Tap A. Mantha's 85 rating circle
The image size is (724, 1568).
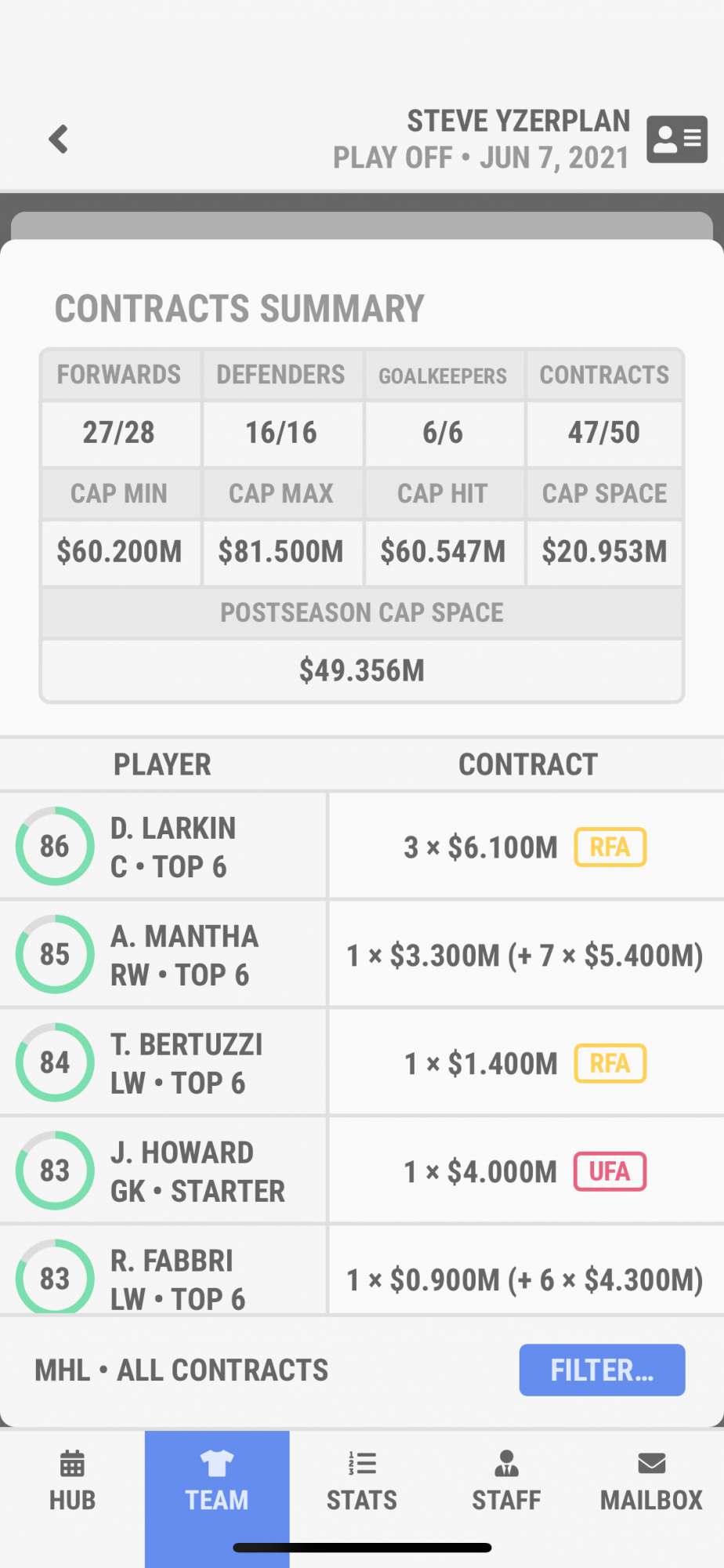point(55,954)
